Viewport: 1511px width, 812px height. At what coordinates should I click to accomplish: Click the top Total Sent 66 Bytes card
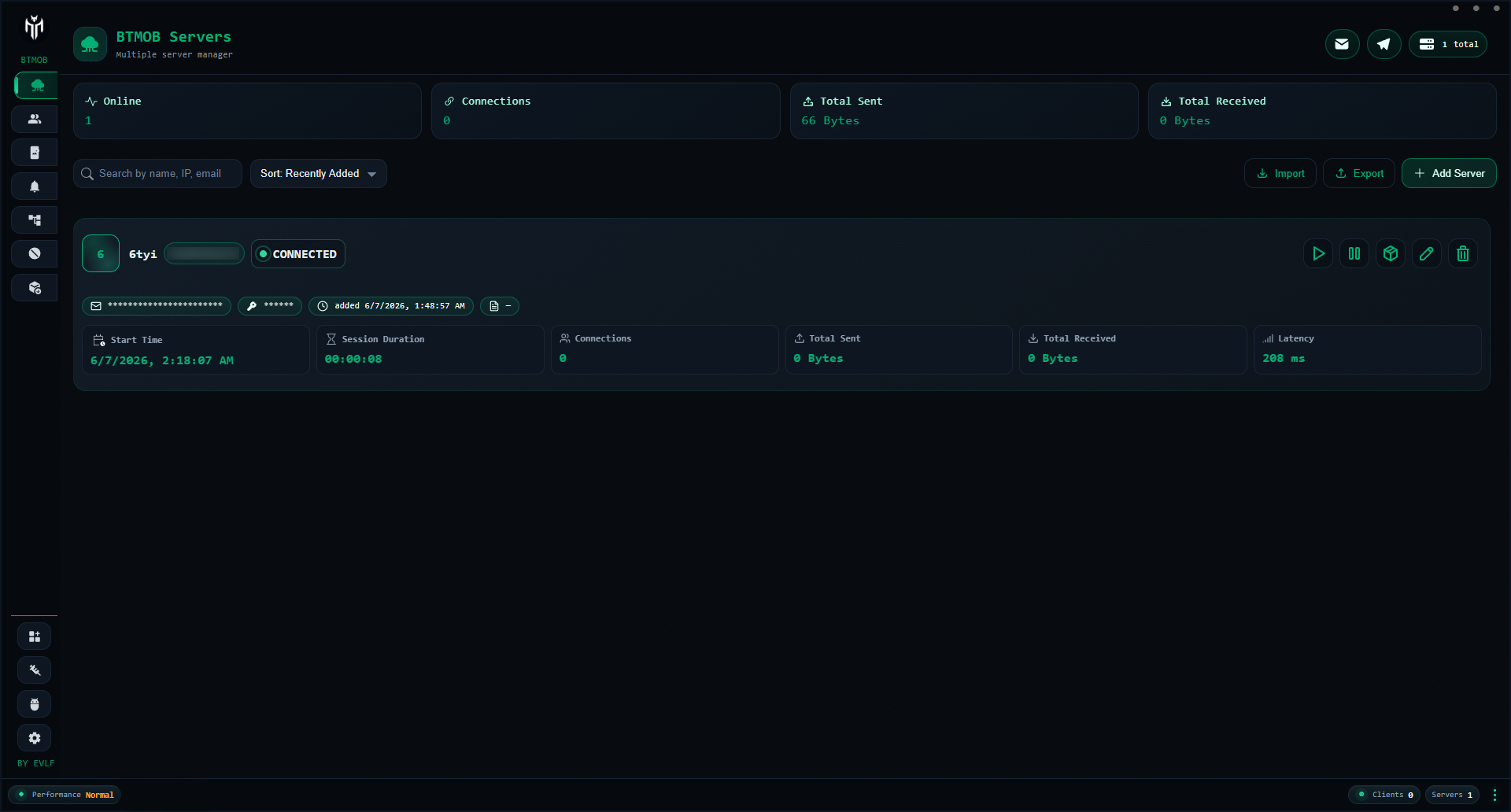(964, 111)
